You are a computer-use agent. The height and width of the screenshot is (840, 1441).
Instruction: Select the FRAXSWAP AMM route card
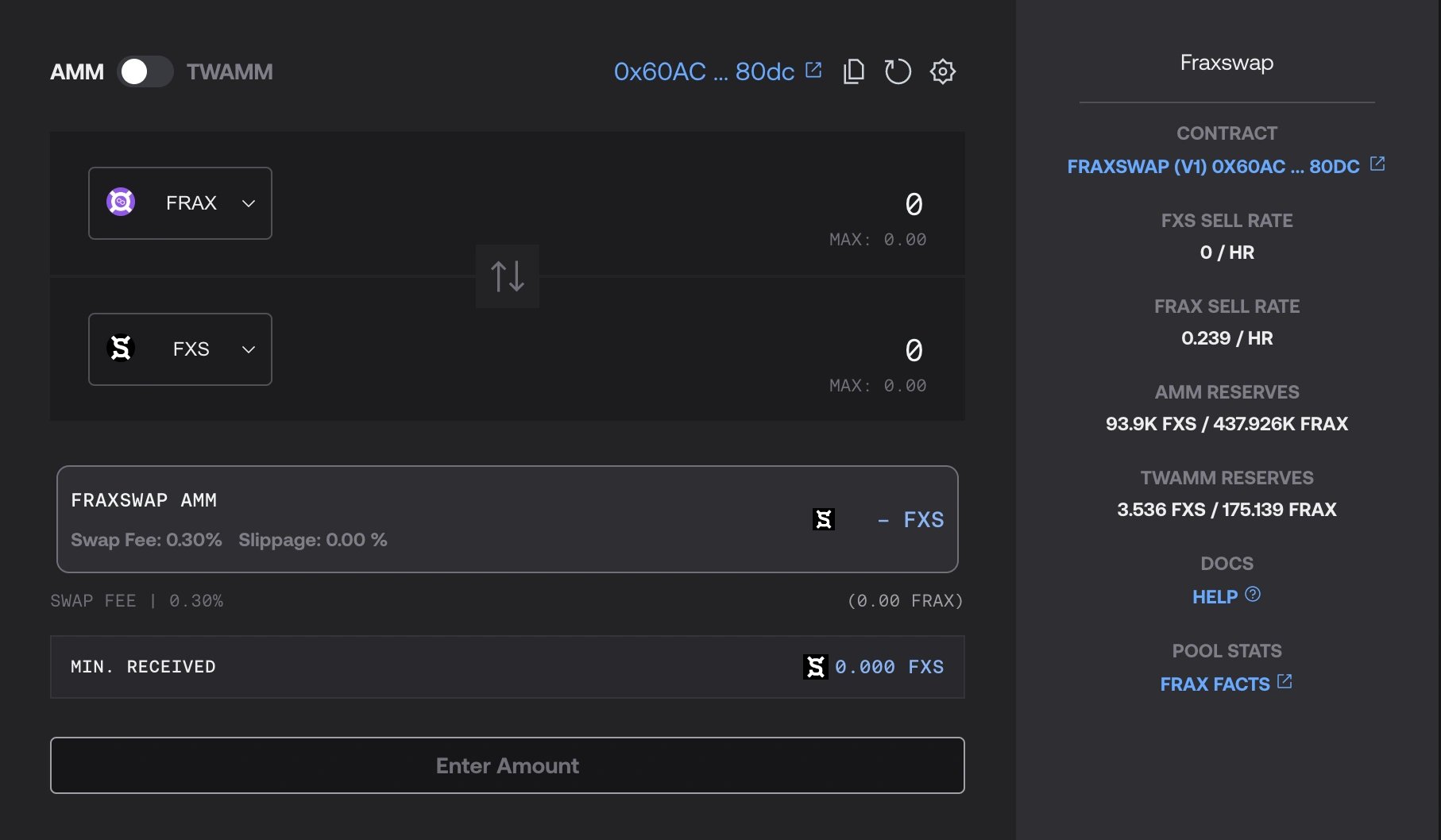508,519
